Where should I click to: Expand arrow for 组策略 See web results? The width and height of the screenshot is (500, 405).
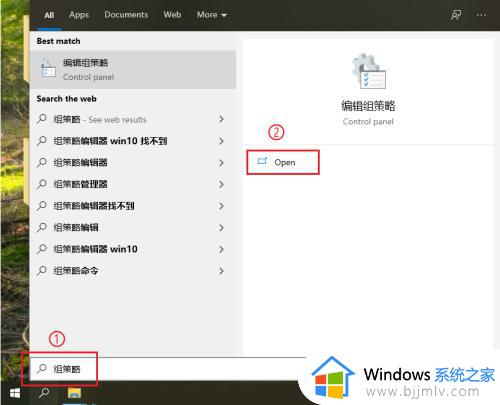[221, 119]
